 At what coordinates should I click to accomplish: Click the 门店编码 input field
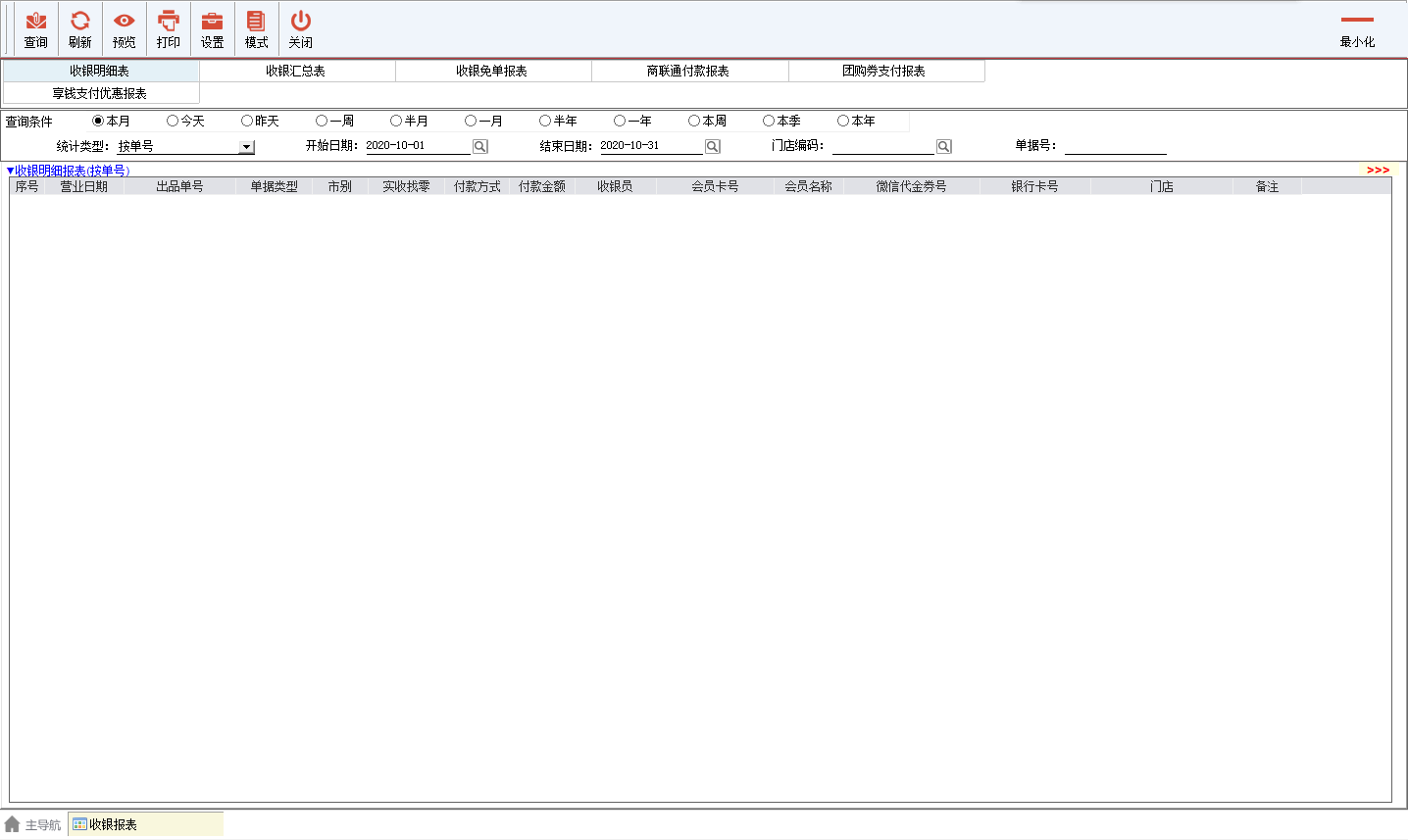[883, 146]
